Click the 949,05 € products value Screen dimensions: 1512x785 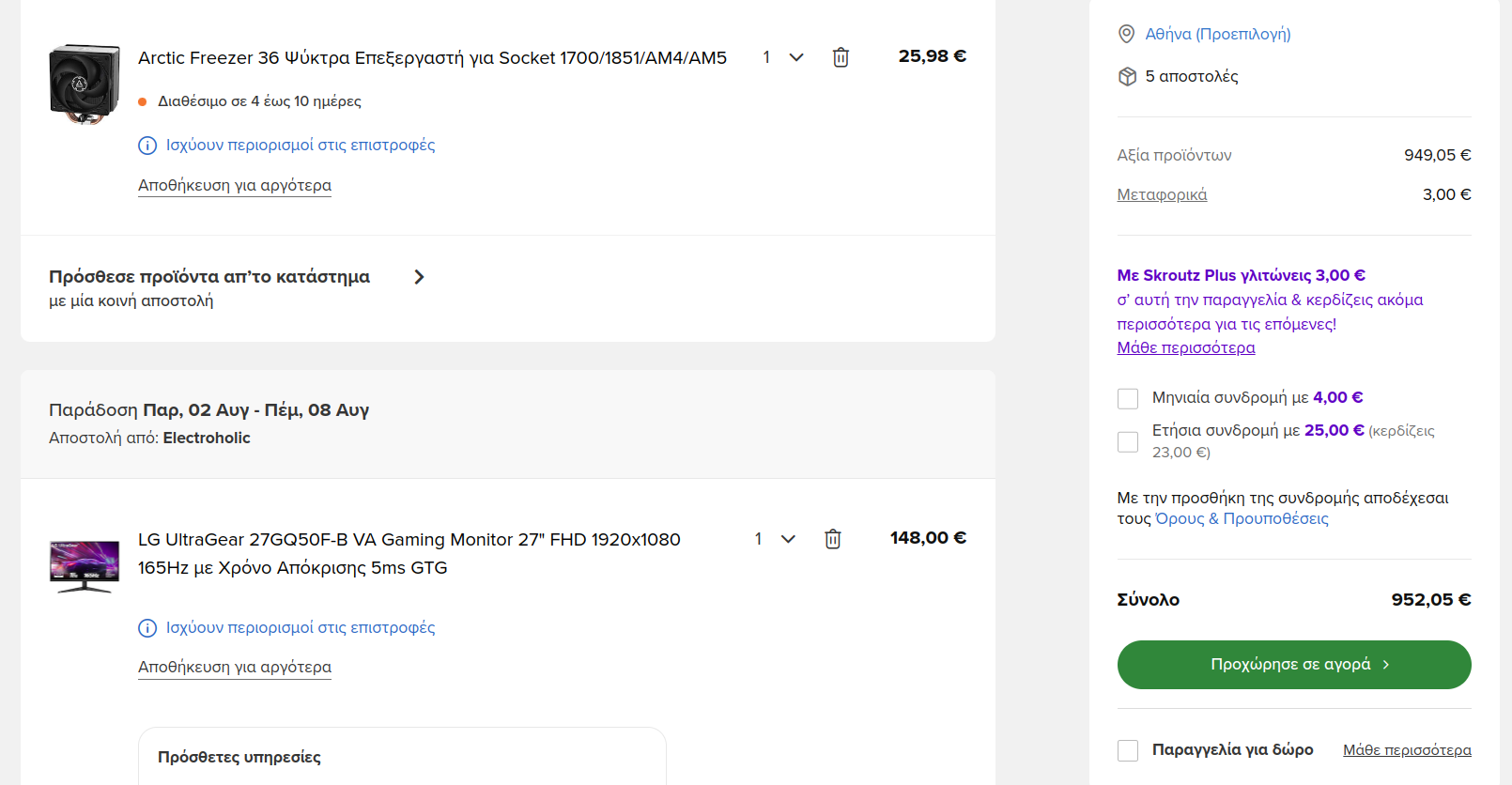1437,155
